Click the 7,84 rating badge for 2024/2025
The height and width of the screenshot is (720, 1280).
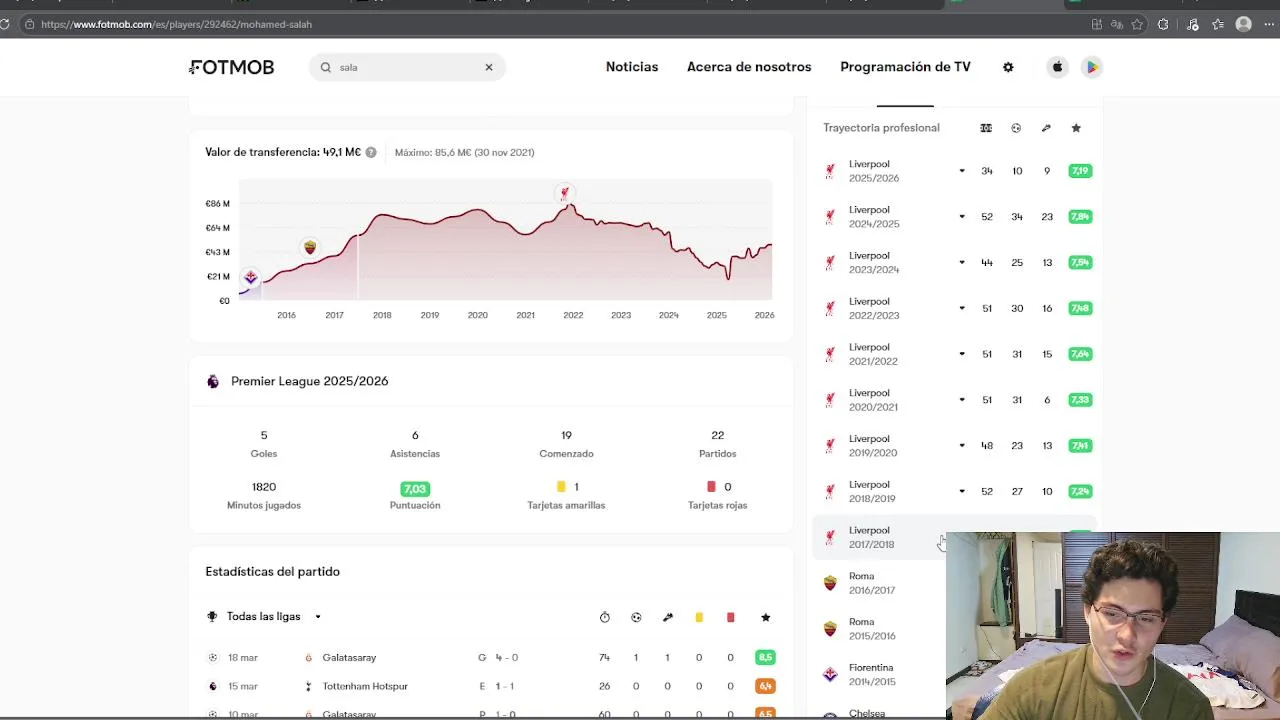pyautogui.click(x=1080, y=217)
